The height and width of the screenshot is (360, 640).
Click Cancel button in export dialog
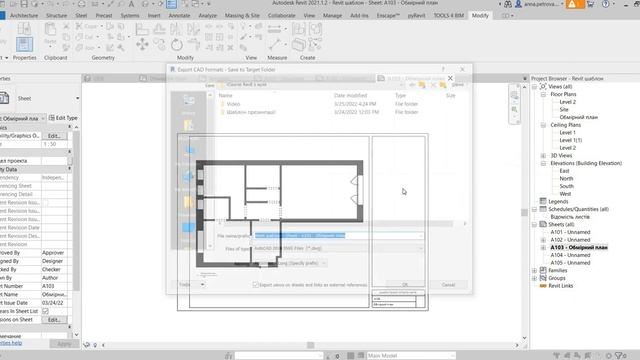[x=448, y=284]
